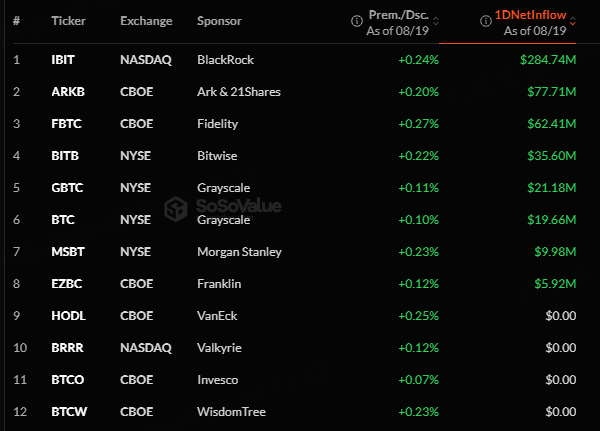600x431 pixels.
Task: Click the # rank column header
Action: (16, 21)
